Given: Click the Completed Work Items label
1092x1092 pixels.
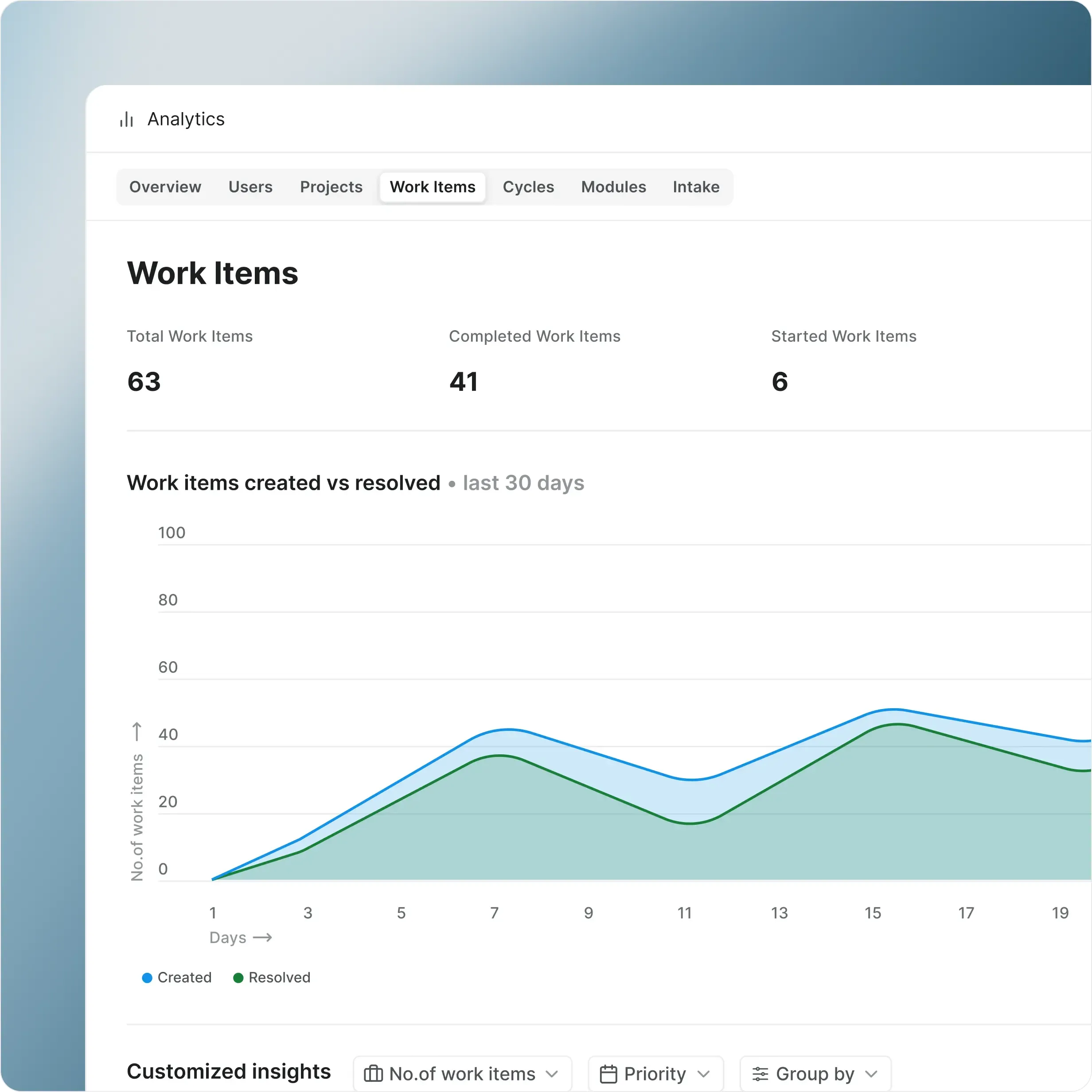Looking at the screenshot, I should pyautogui.click(x=534, y=336).
